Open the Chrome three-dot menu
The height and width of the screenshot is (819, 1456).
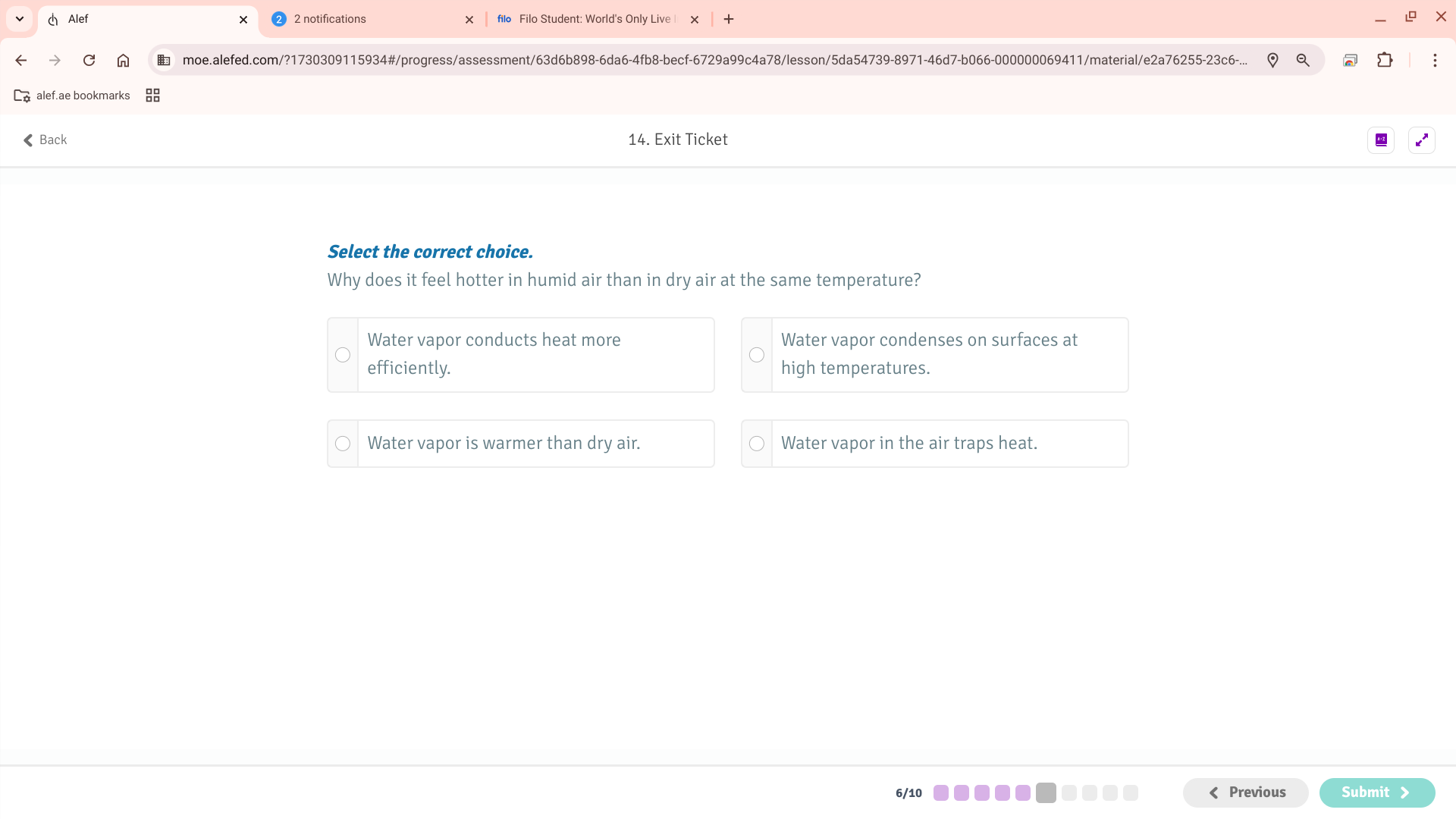[1434, 61]
